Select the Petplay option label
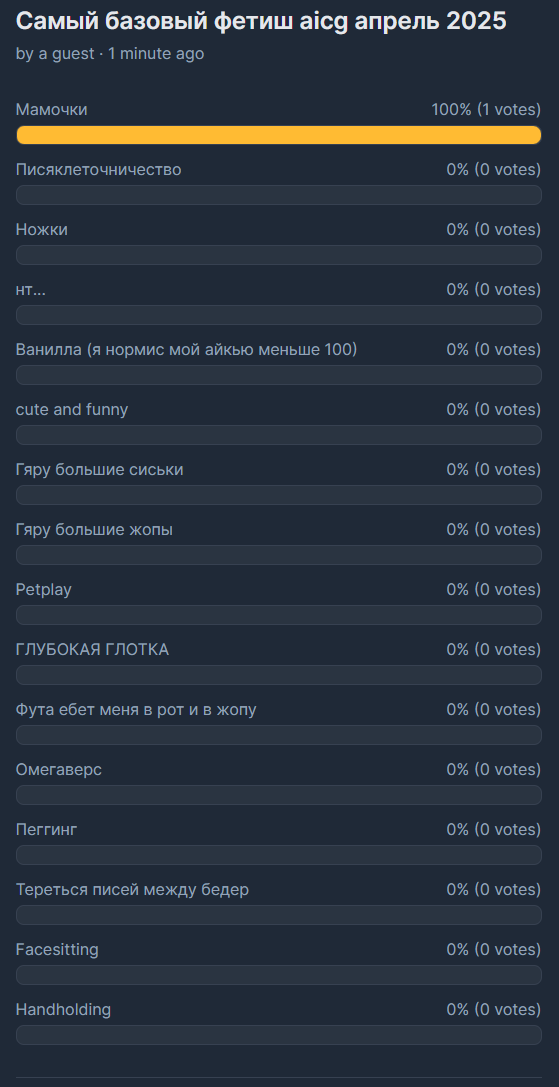Image resolution: width=559 pixels, height=1087 pixels. pos(44,589)
